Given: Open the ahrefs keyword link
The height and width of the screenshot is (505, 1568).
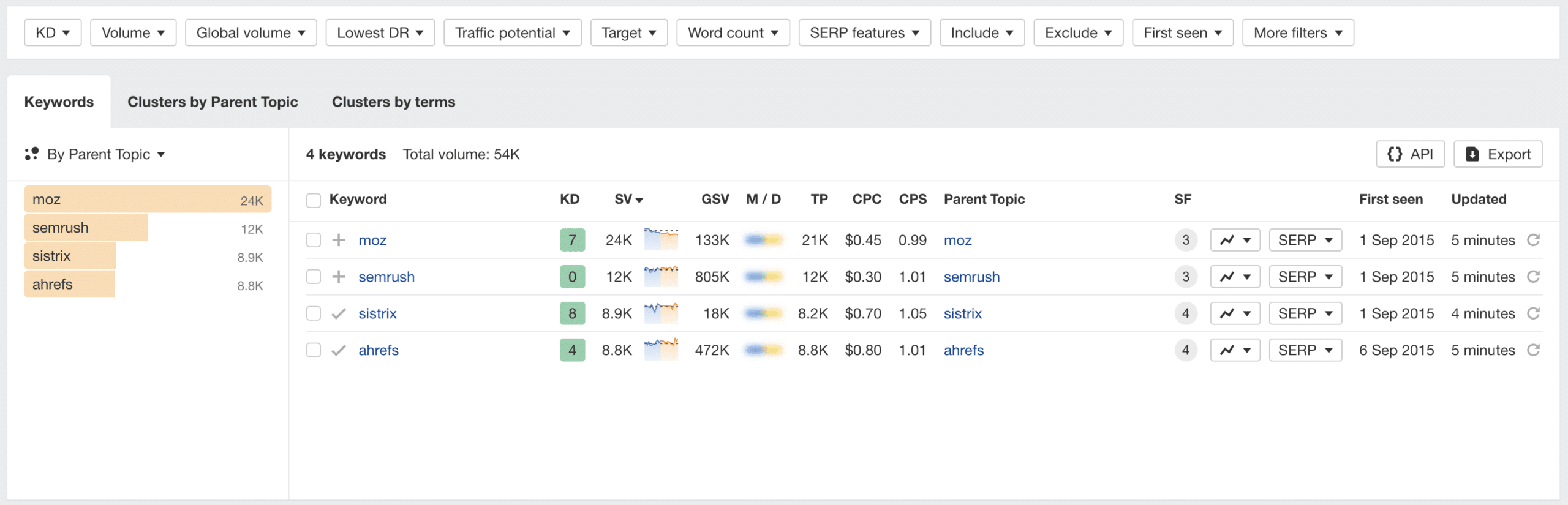Looking at the screenshot, I should 379,350.
